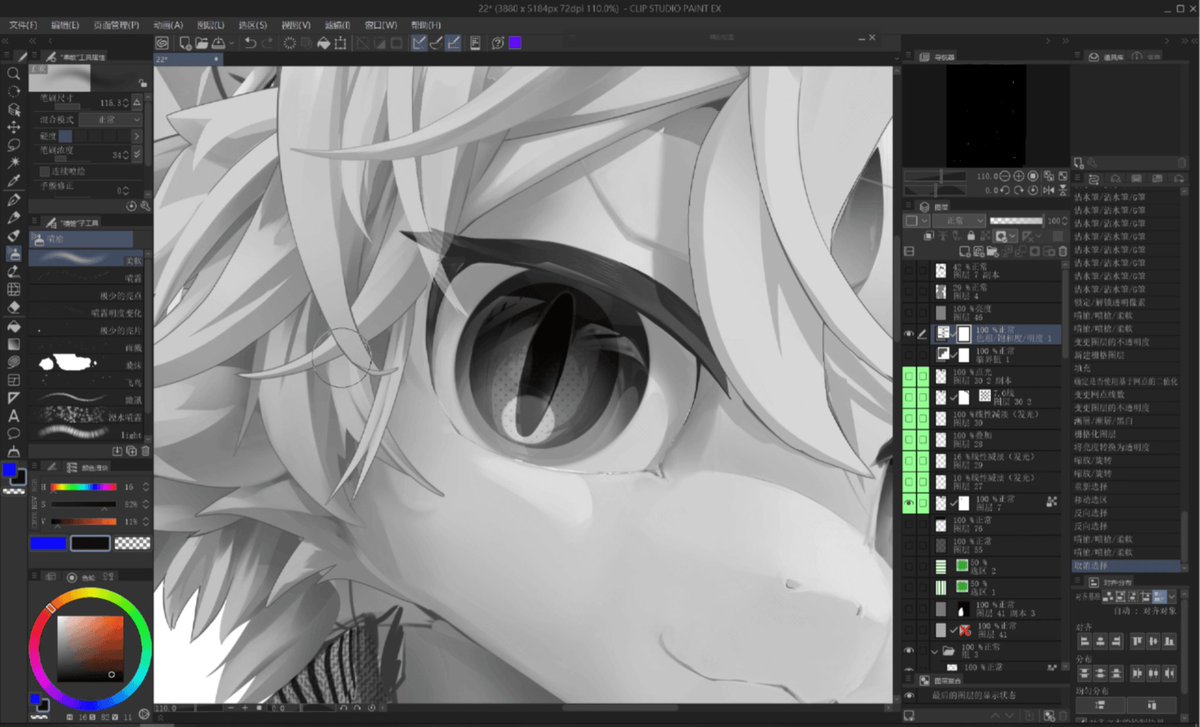Screen dimensions: 1200x727
Task: Click the Save icon in command bar
Action: [x=219, y=43]
